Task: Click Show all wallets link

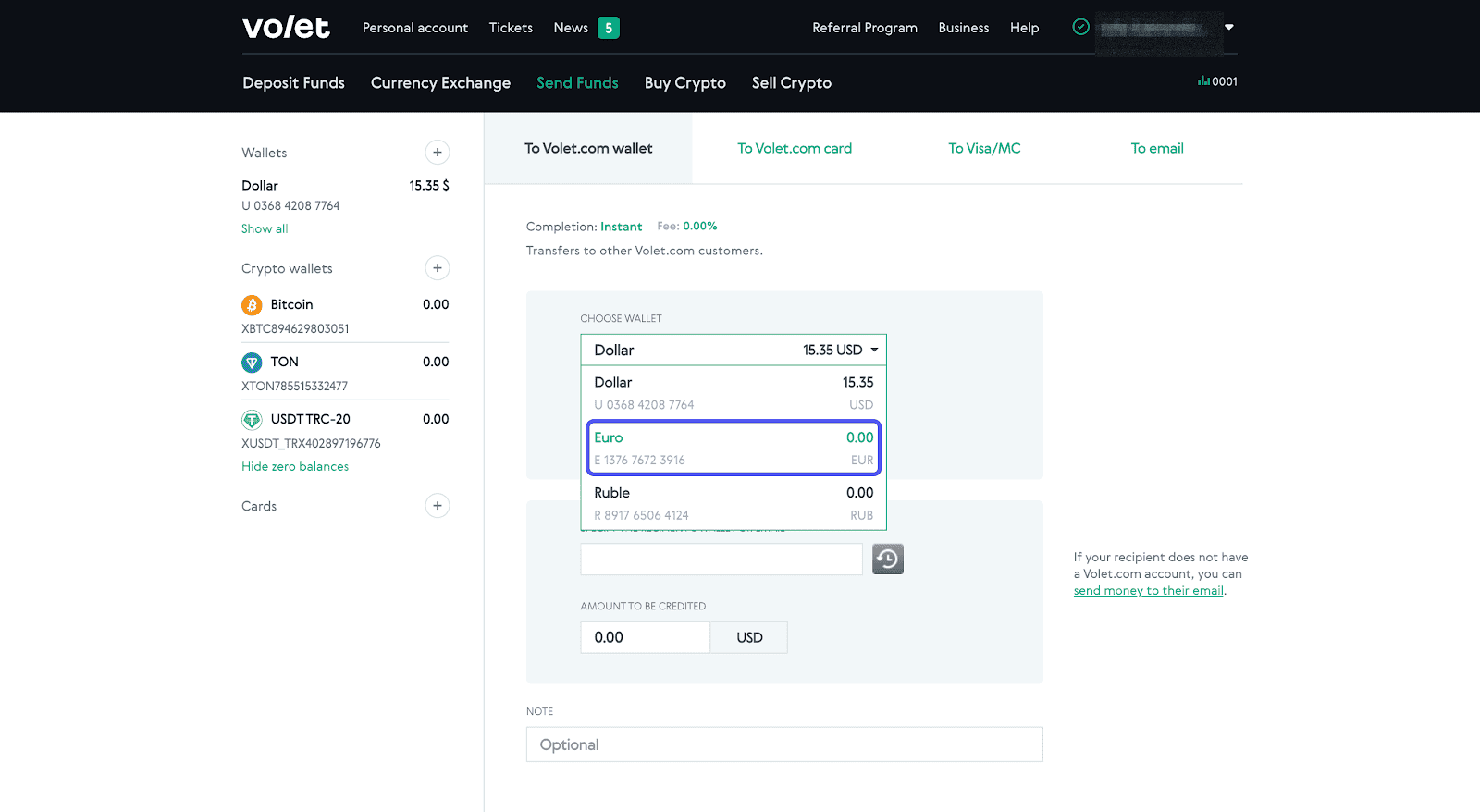Action: pos(265,229)
